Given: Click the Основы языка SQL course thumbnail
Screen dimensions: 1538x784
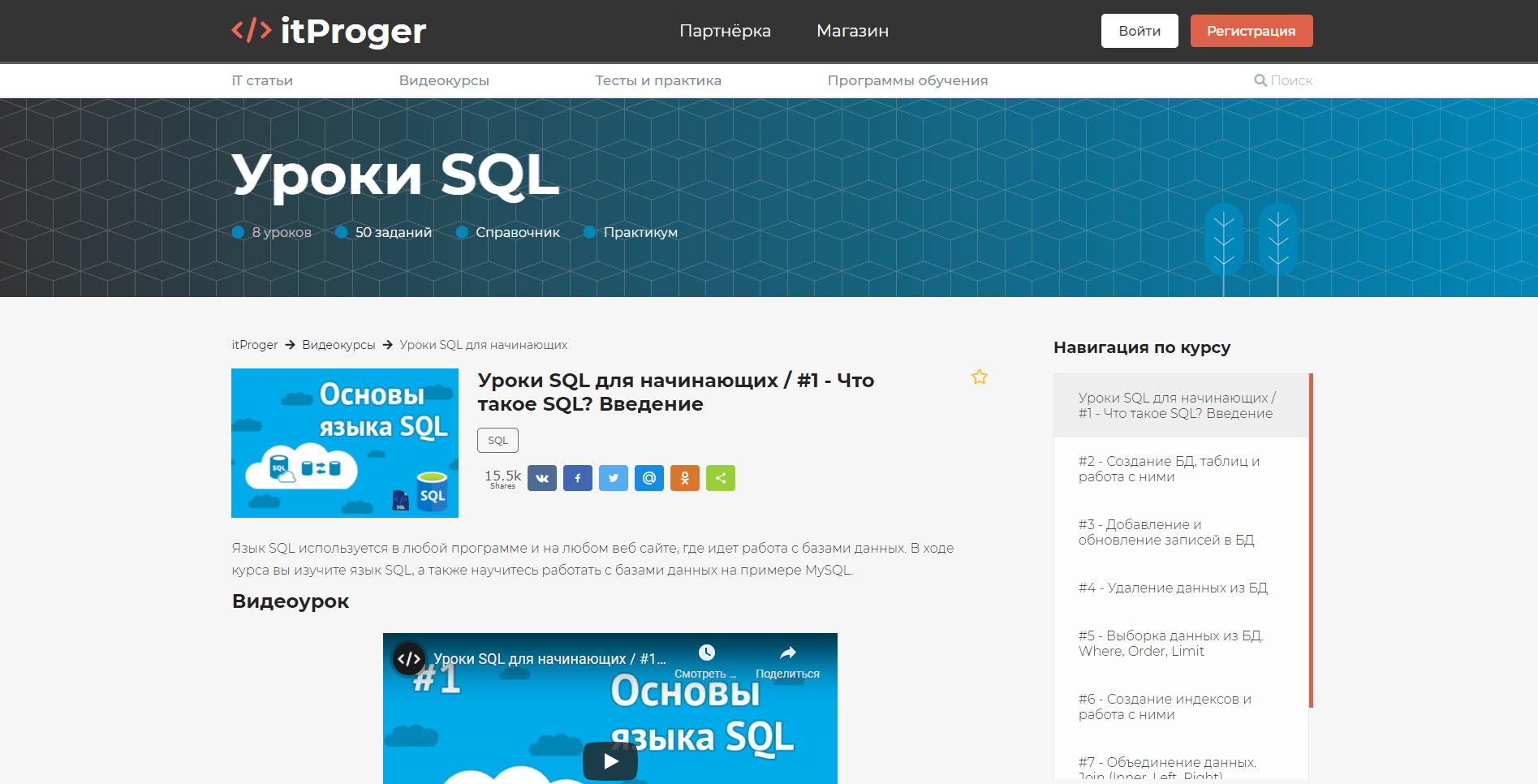Looking at the screenshot, I should pos(345,443).
